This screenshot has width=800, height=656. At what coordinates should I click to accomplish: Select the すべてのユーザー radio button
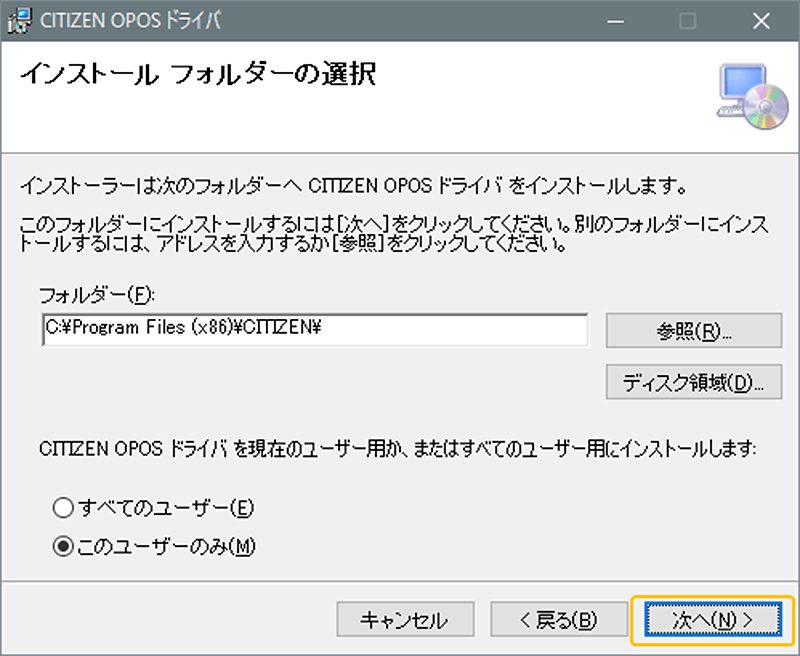(64, 508)
